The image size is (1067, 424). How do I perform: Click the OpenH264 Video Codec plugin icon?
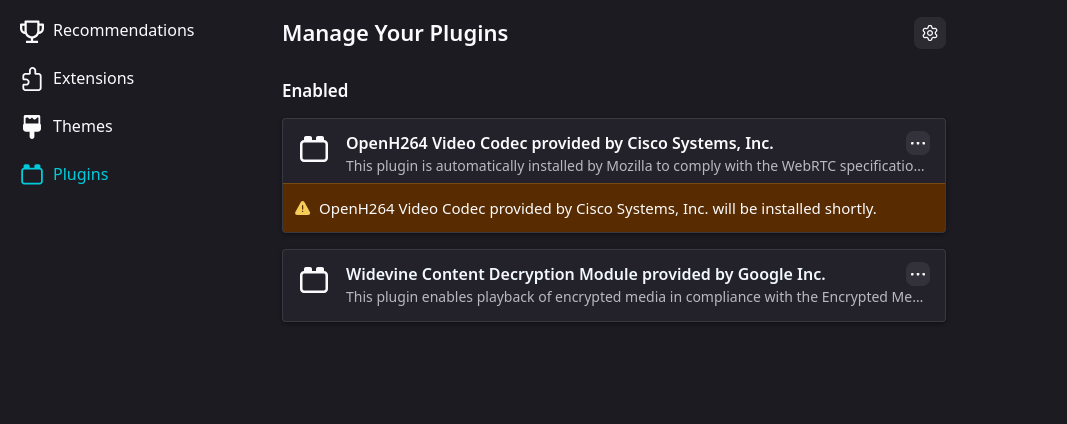coord(314,150)
